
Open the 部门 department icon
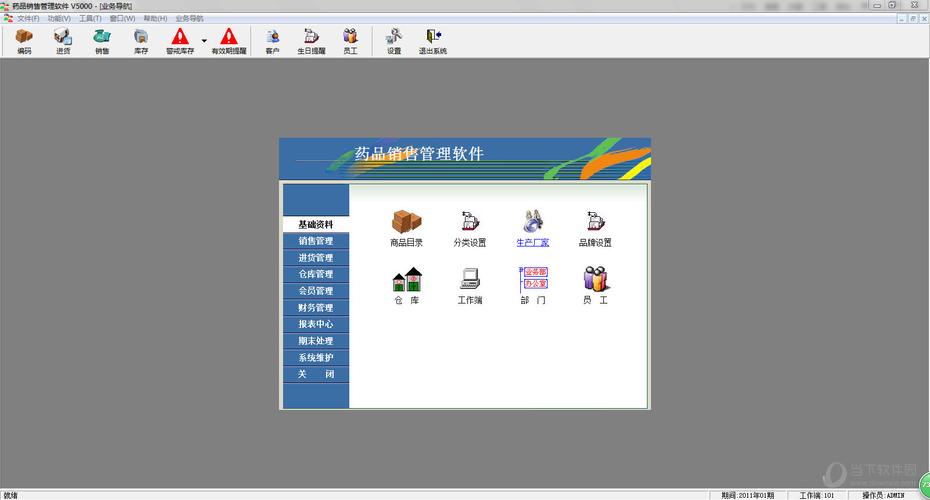pos(533,286)
